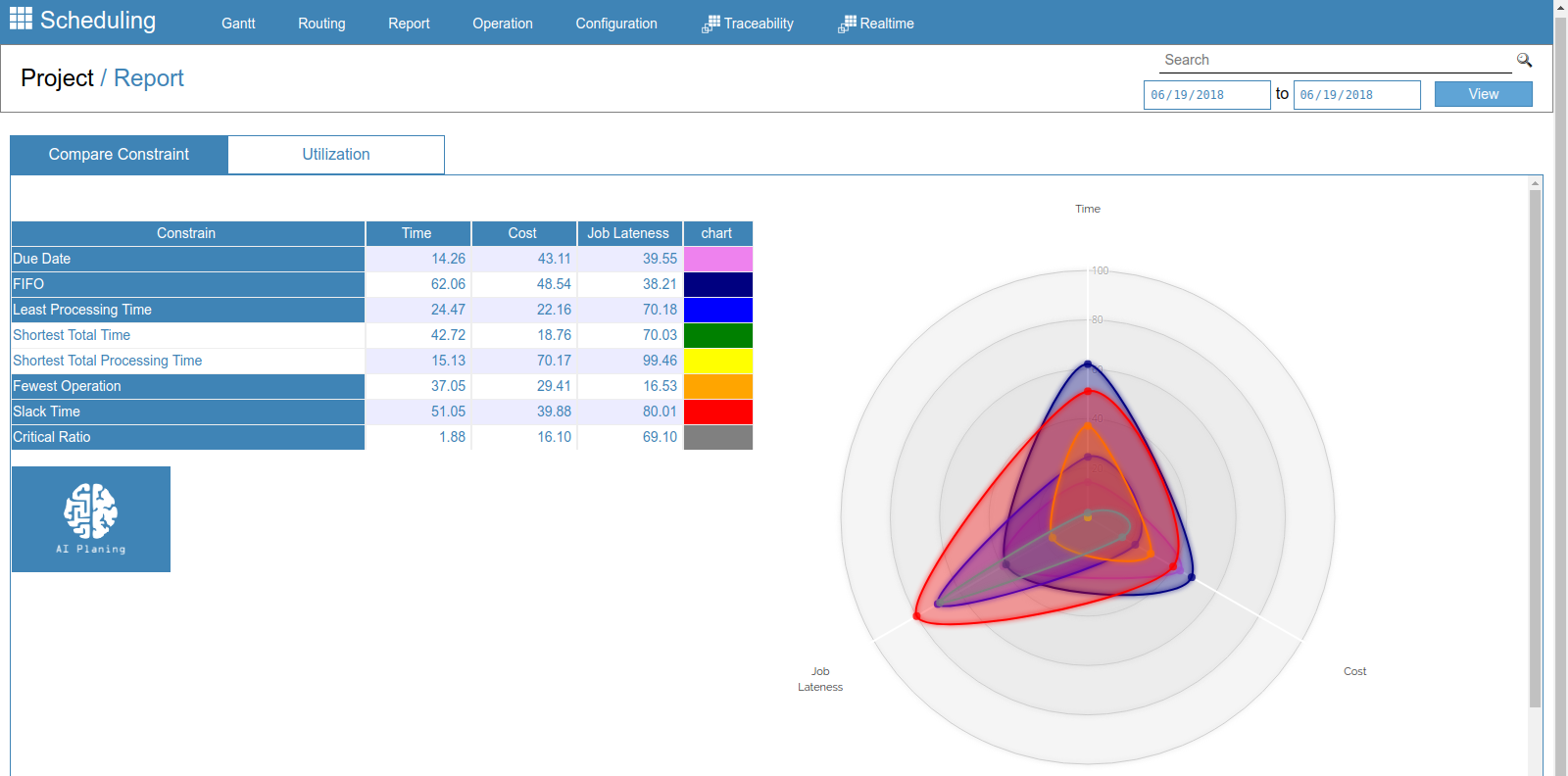Click the end date field
This screenshot has width=1568, height=776.
1356,95
